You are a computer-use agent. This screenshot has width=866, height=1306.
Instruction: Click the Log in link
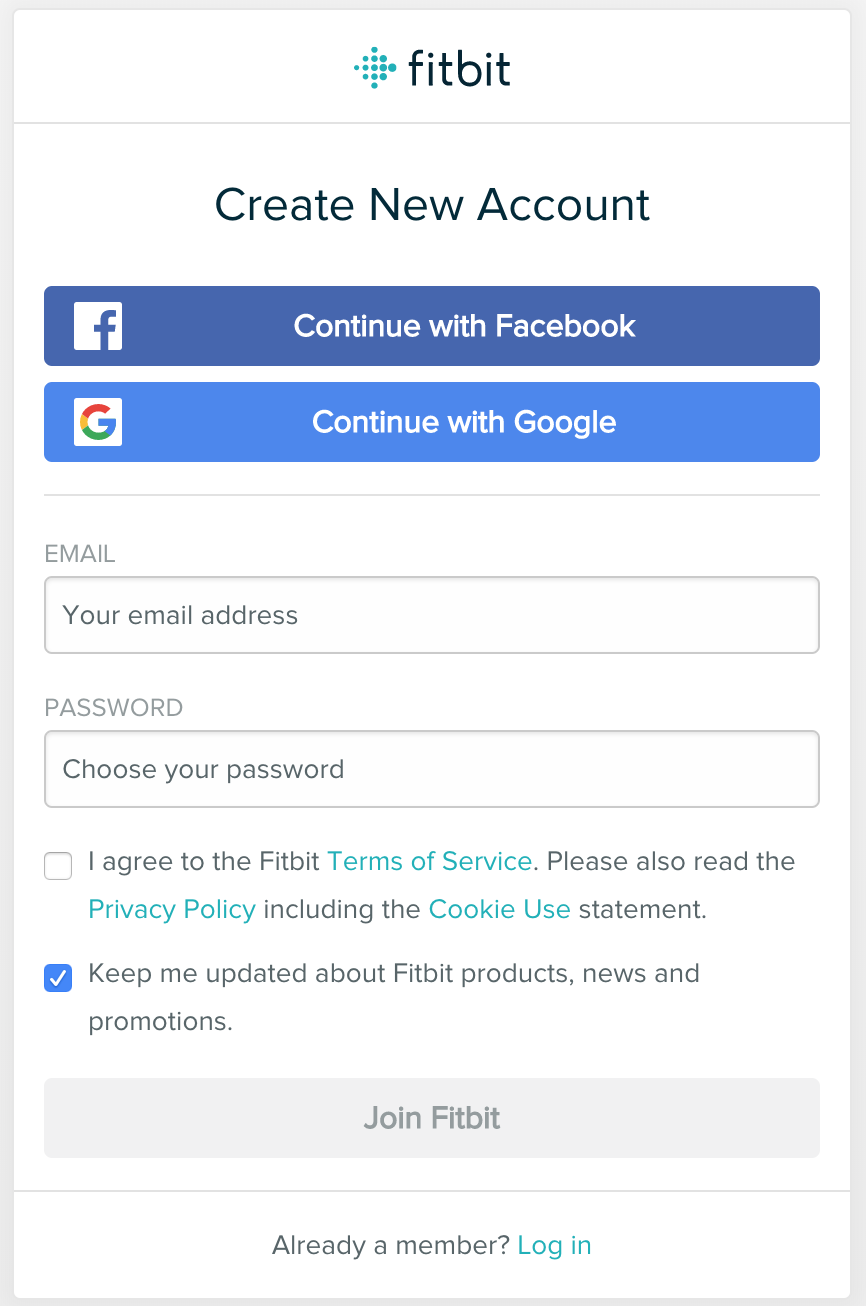pyautogui.click(x=554, y=1245)
